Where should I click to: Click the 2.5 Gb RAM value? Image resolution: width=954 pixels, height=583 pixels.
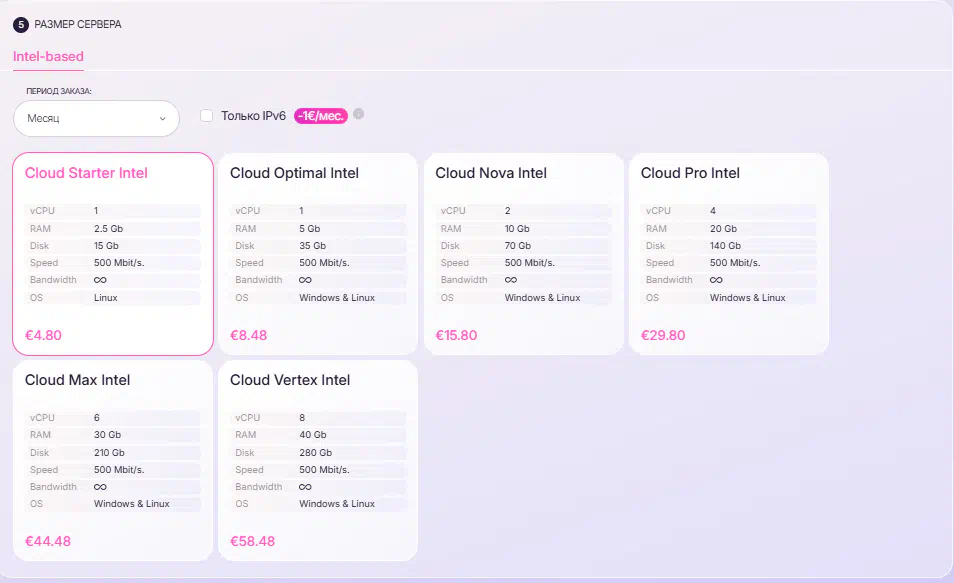pos(108,229)
